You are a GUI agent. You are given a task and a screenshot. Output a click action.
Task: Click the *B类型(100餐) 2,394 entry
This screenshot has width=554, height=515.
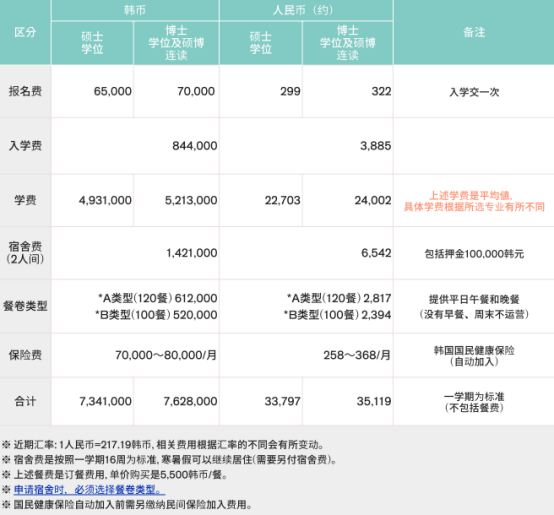pyautogui.click(x=337, y=315)
